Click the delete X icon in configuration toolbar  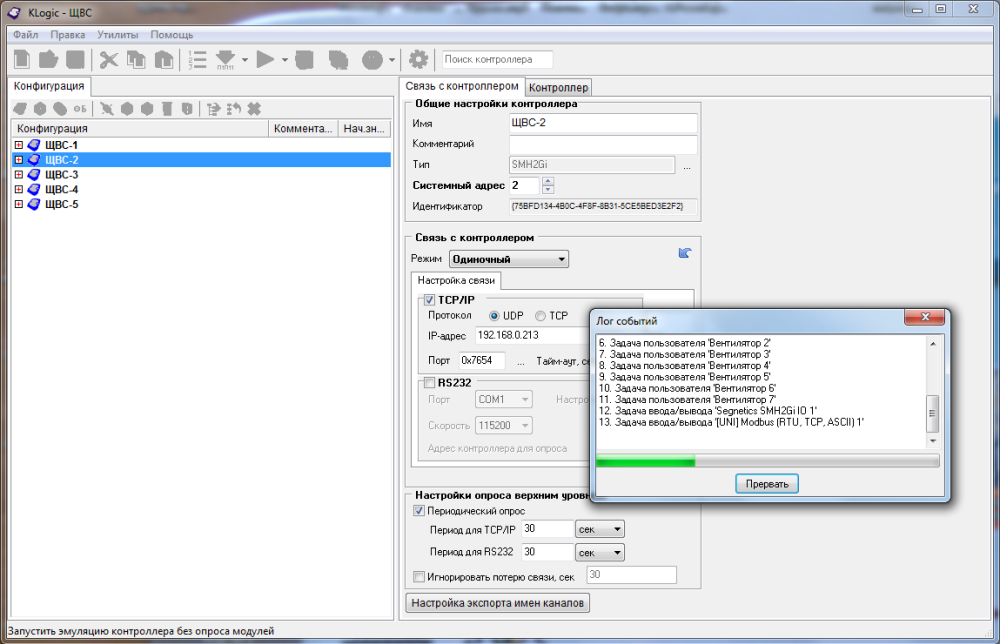point(254,109)
